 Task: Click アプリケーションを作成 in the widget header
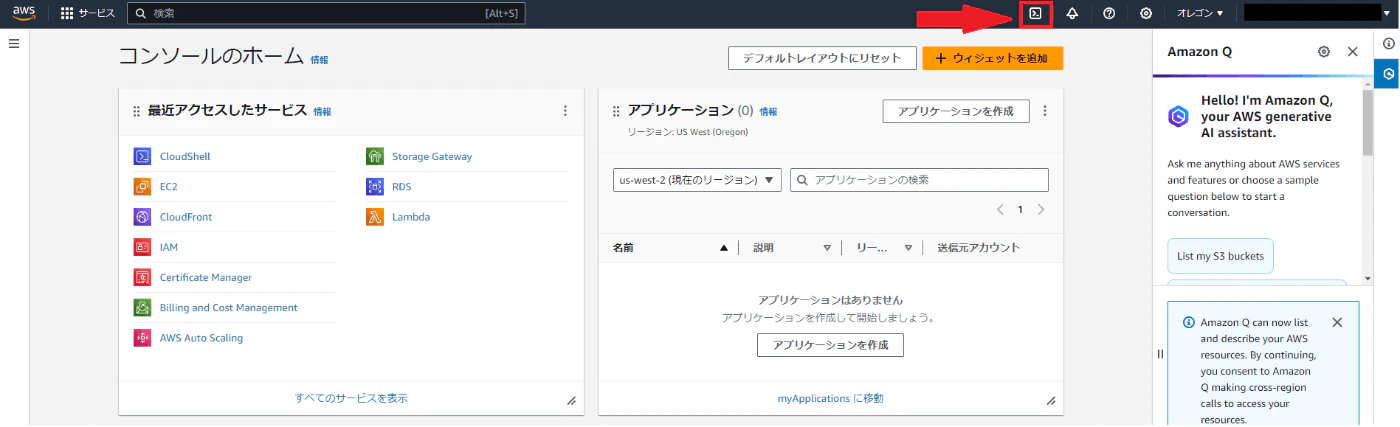tap(956, 111)
